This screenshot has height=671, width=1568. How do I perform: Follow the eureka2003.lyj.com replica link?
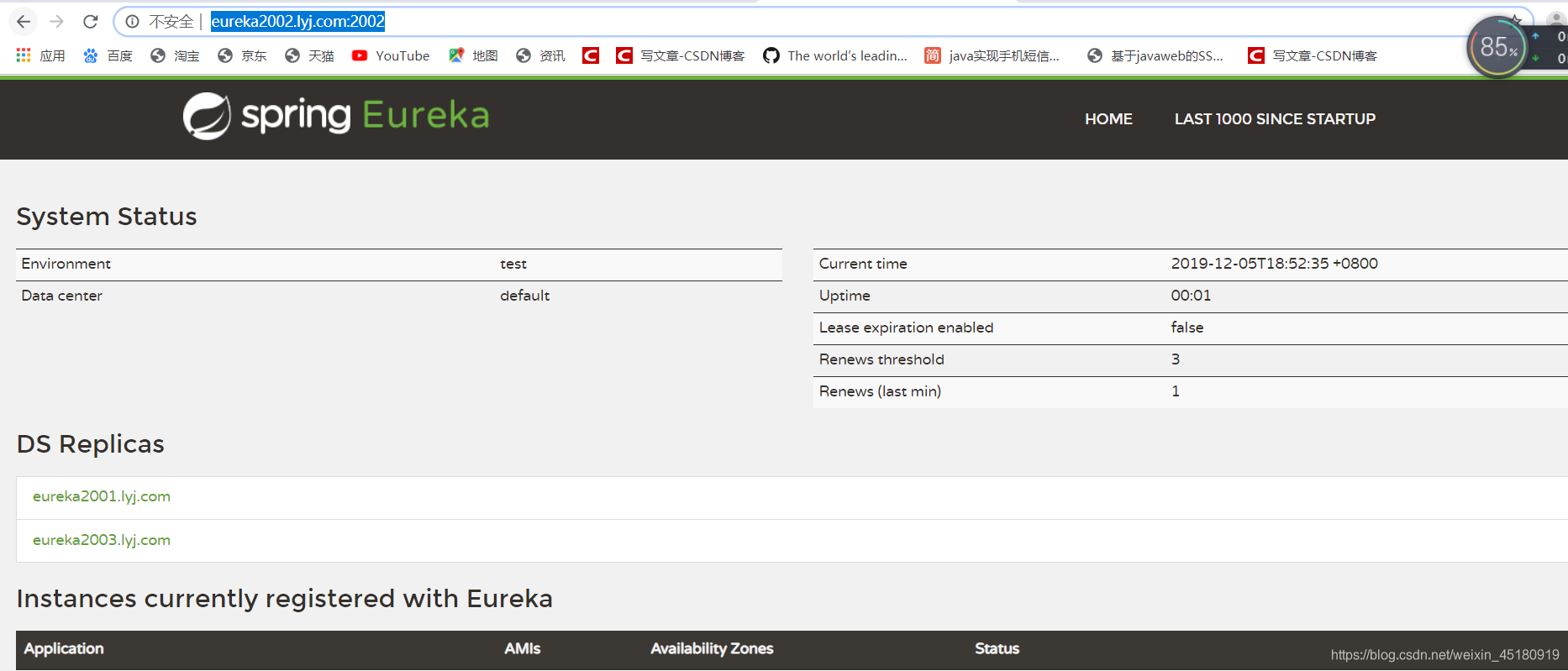click(x=102, y=540)
